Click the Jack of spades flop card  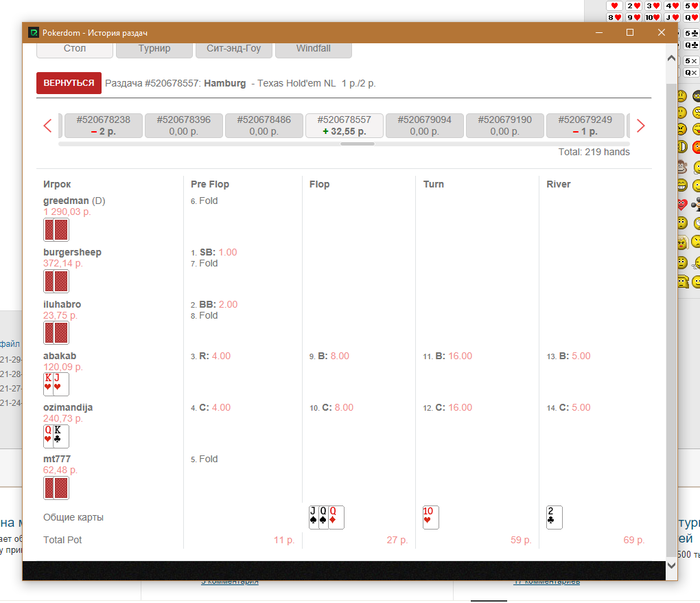(x=313, y=517)
